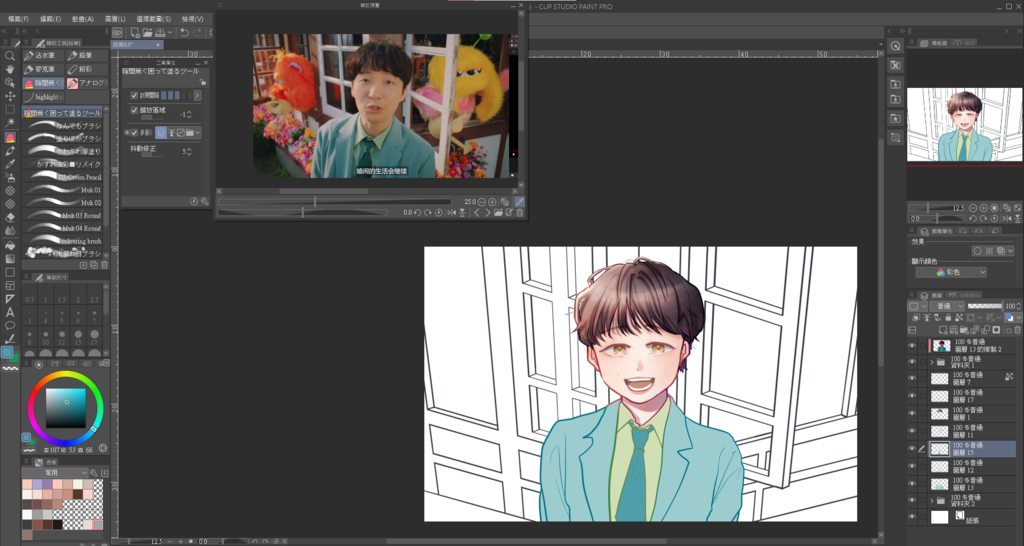Open 編輯(E) menu
Image resolution: width=1024 pixels, height=546 pixels.
click(50, 19)
